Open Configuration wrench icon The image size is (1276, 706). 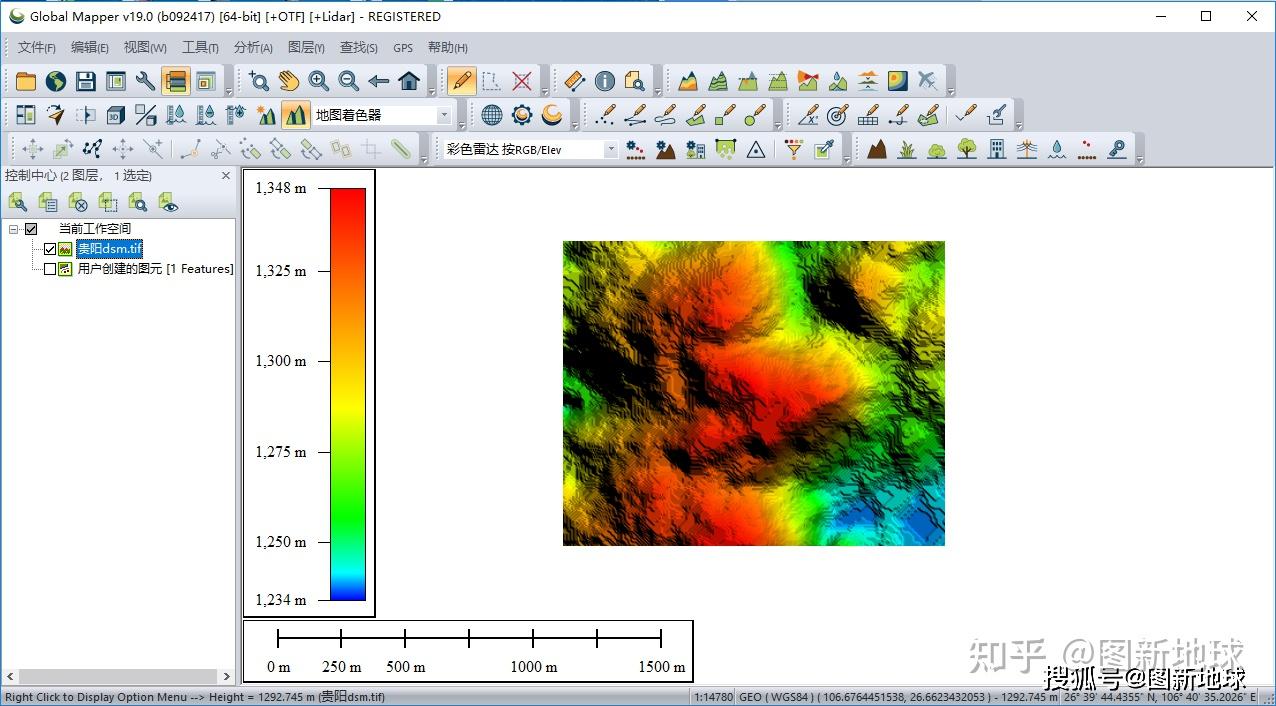[146, 81]
